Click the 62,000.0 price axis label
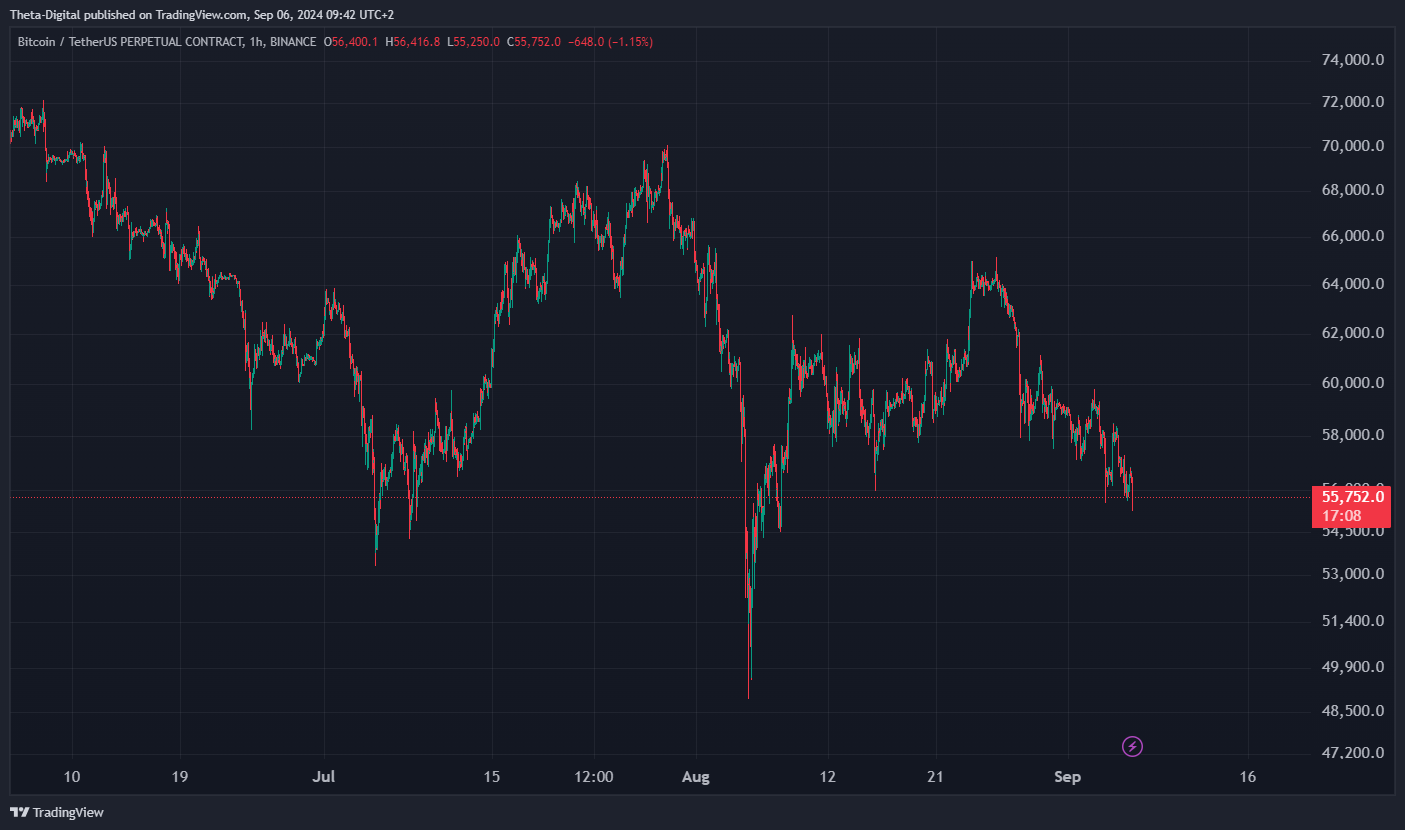This screenshot has height=830, width=1405. (1352, 333)
